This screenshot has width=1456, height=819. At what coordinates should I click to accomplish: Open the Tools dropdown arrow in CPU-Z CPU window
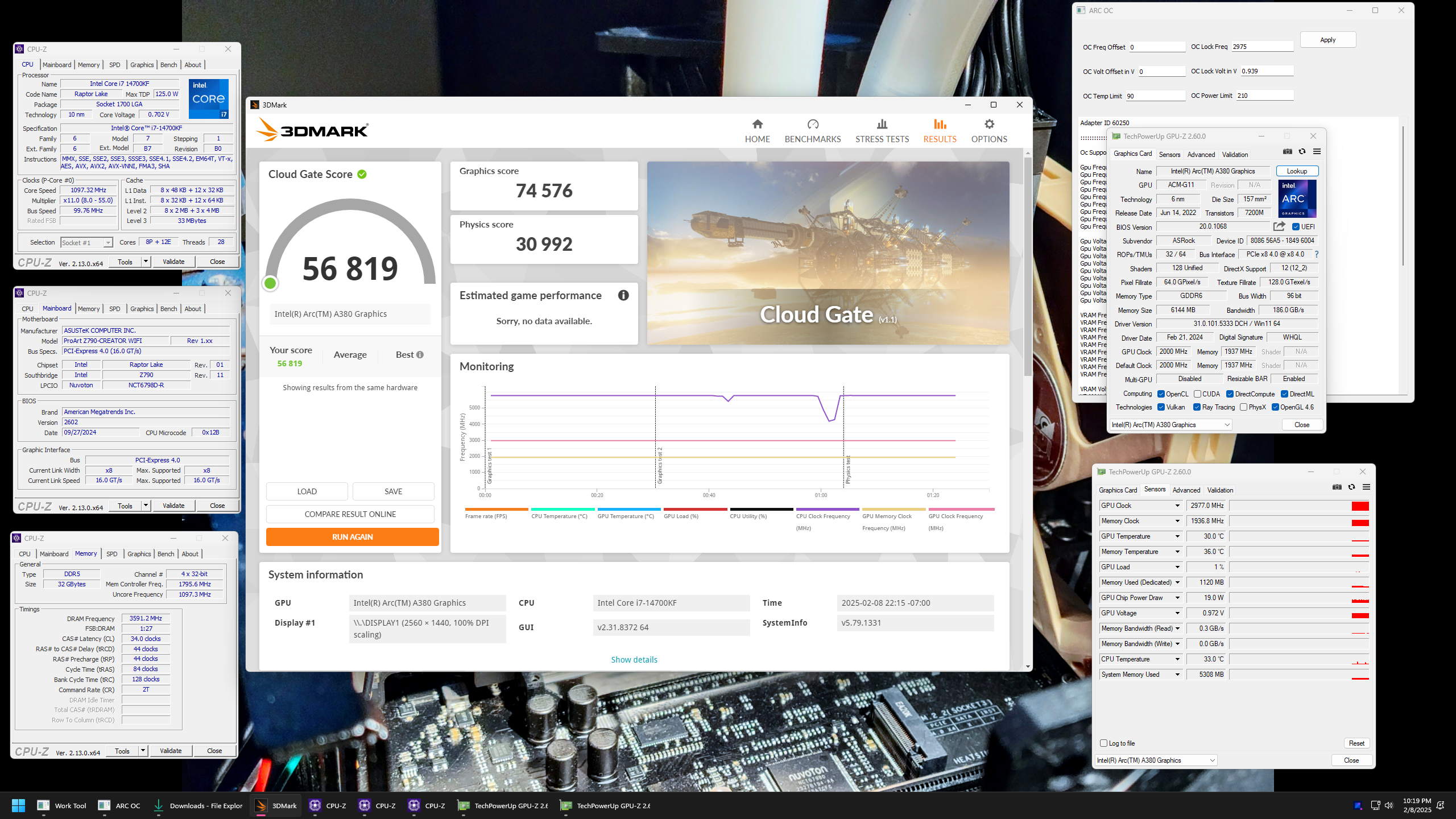click(146, 262)
